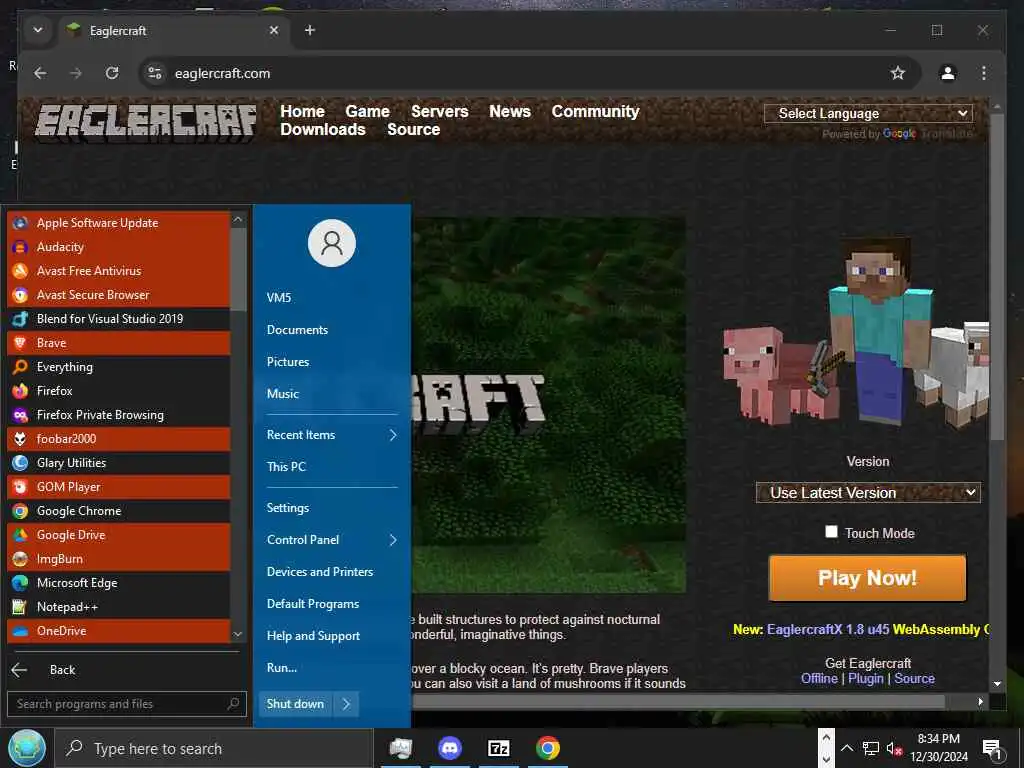Open Microsoft Edge from program list

pos(118,583)
